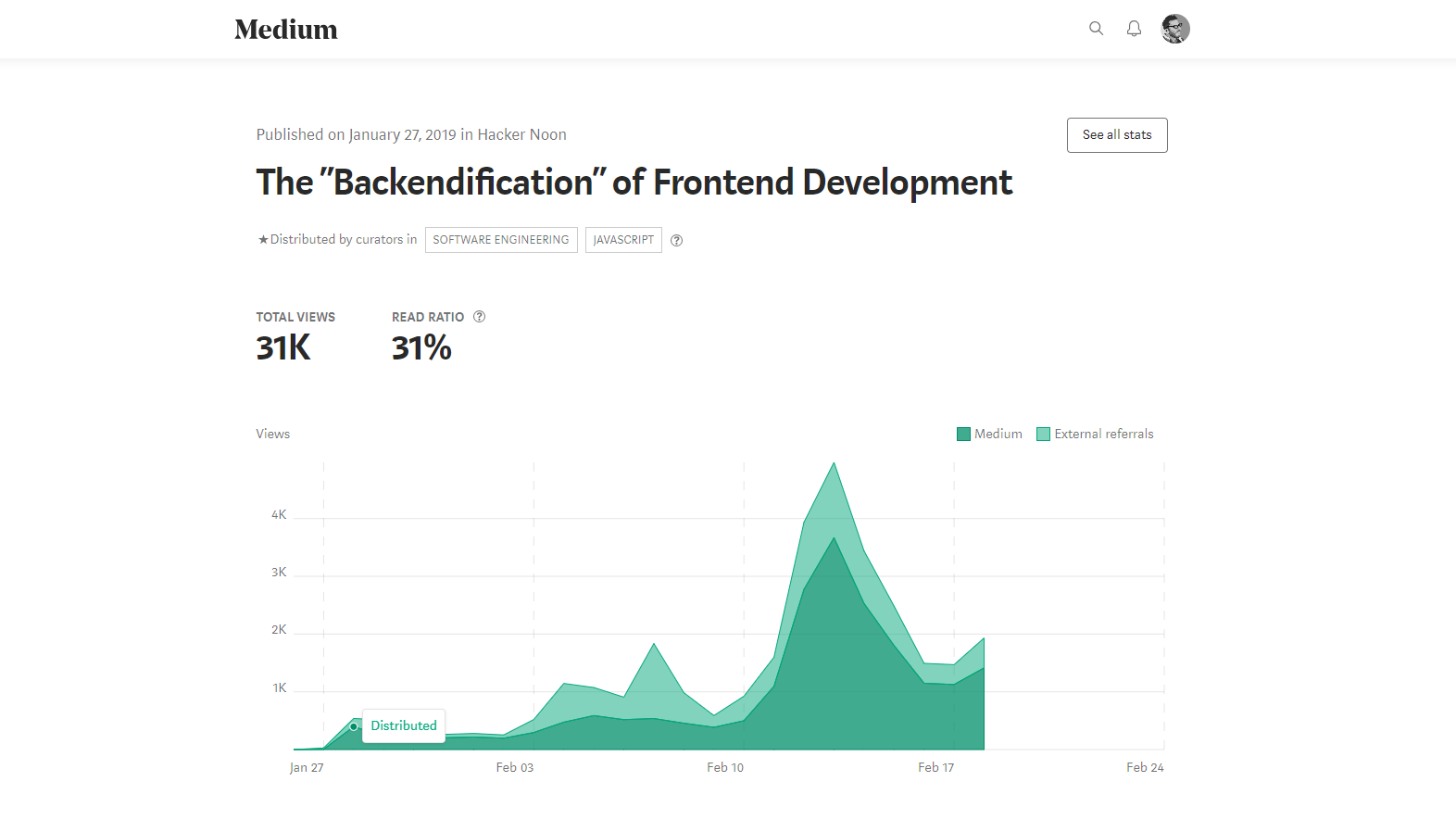Viewport: 1456px width, 832px height.
Task: Click the article title Backendification heading
Action: click(x=634, y=183)
